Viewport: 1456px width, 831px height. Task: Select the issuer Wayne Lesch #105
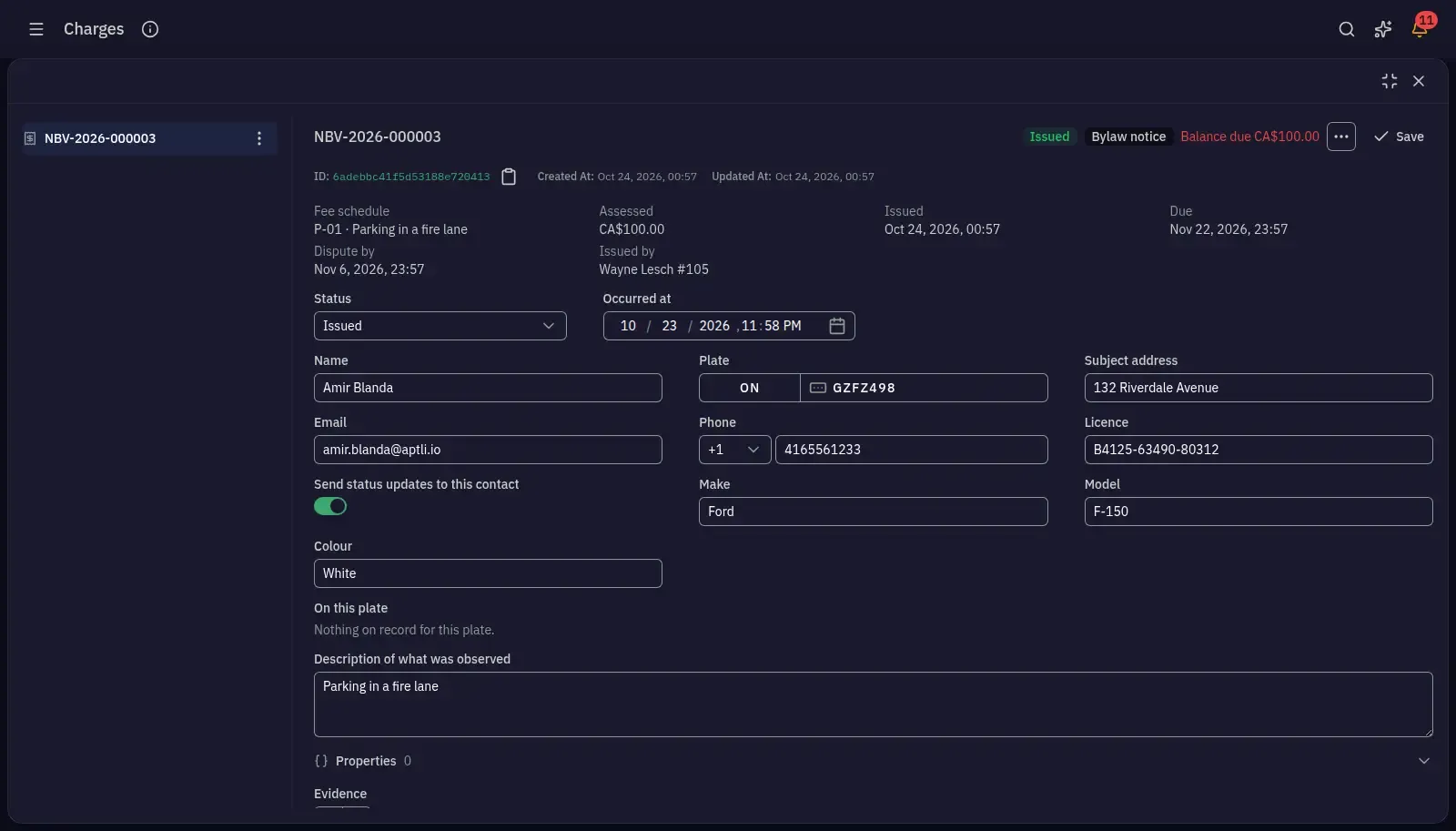tap(653, 269)
